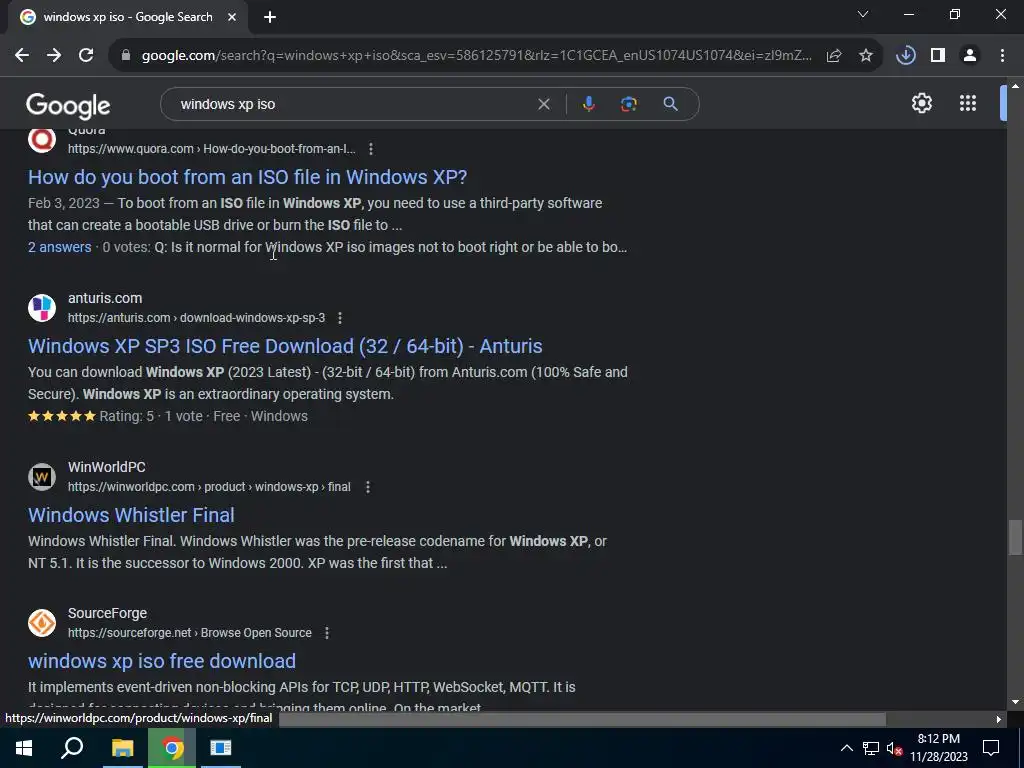Open options menu for WinWorldPC result
This screenshot has height=768, width=1024.
click(368, 487)
